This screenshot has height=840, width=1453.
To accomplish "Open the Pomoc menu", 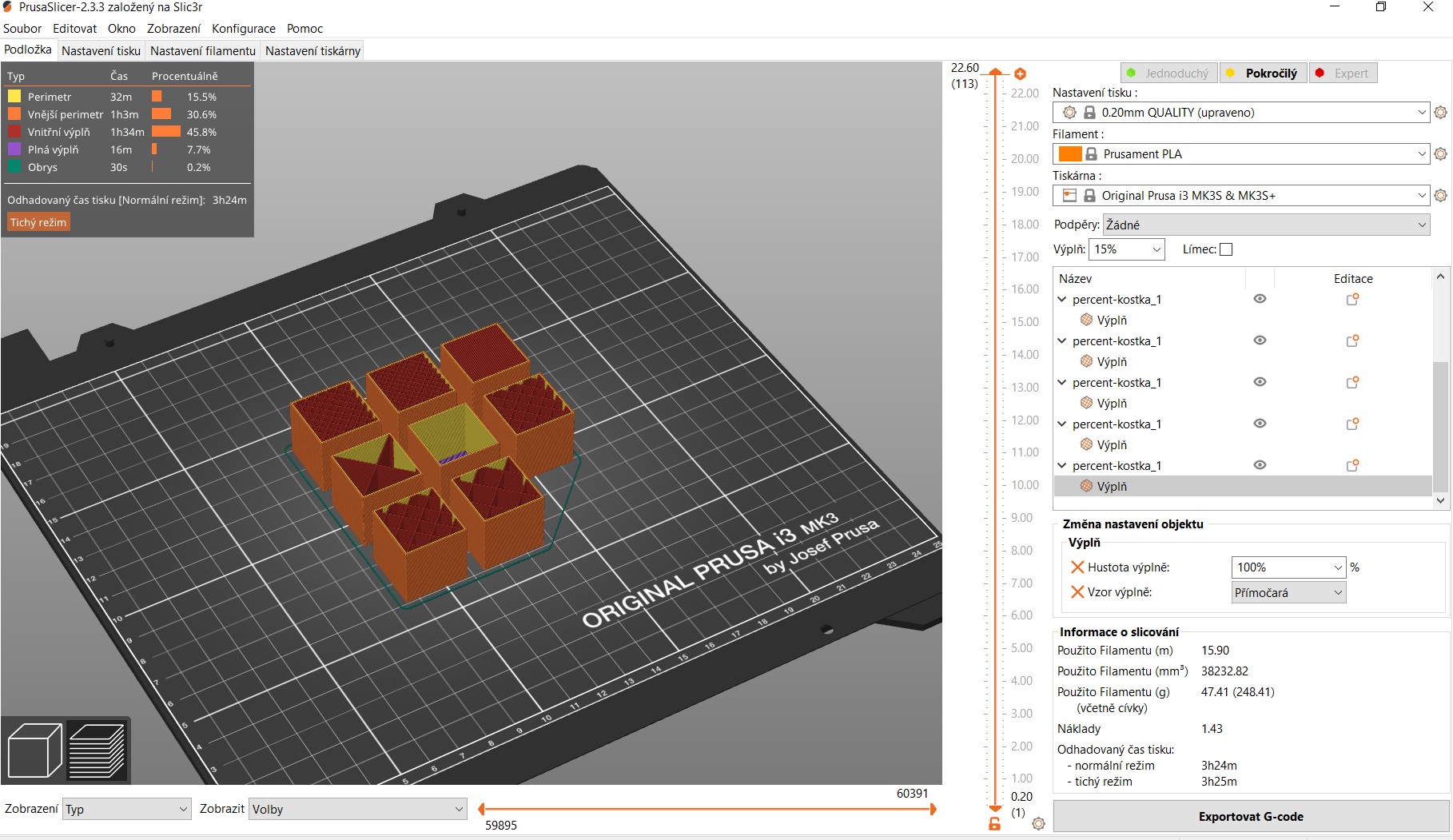I will point(305,29).
